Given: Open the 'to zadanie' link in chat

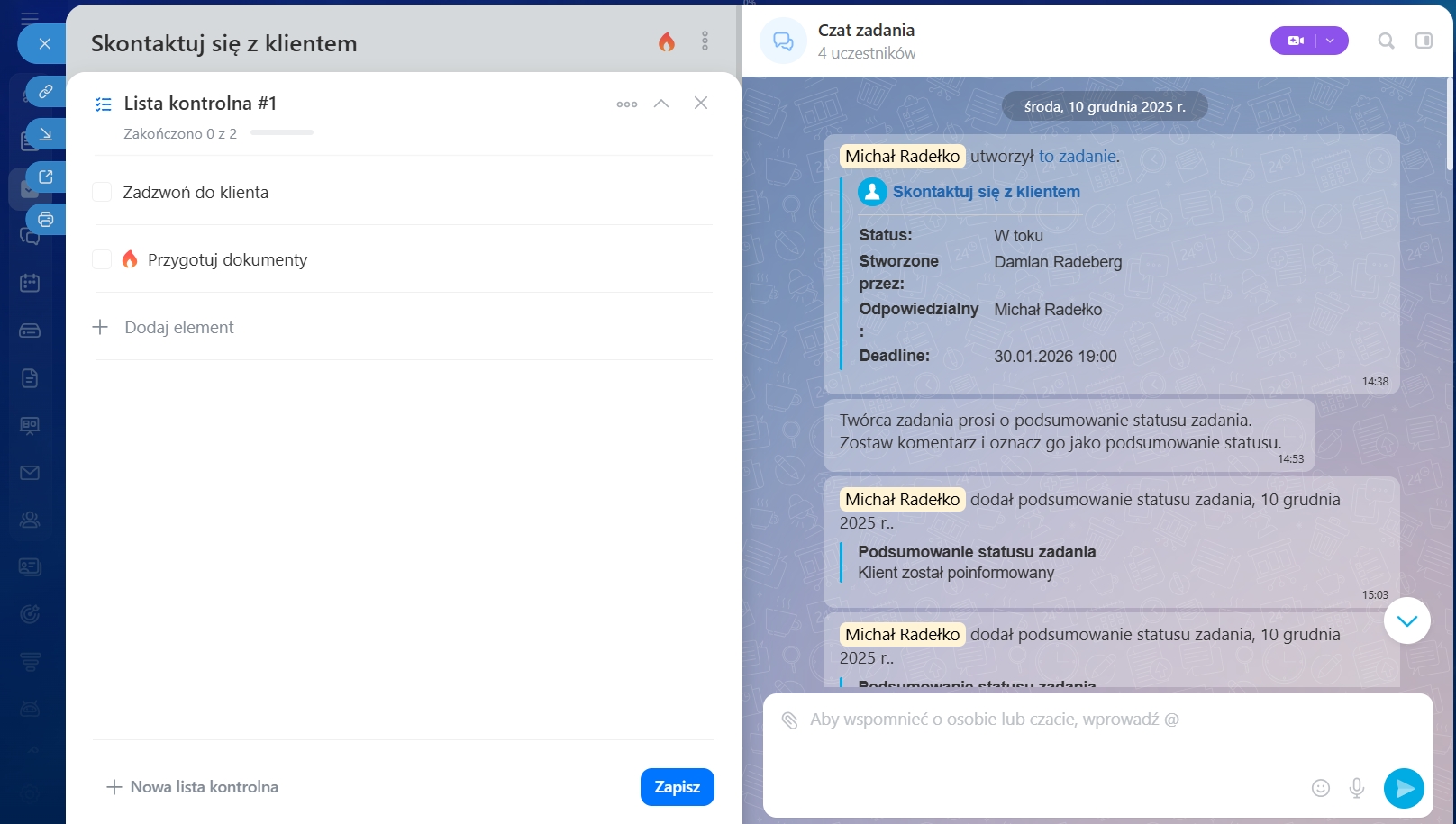Looking at the screenshot, I should point(1078,156).
